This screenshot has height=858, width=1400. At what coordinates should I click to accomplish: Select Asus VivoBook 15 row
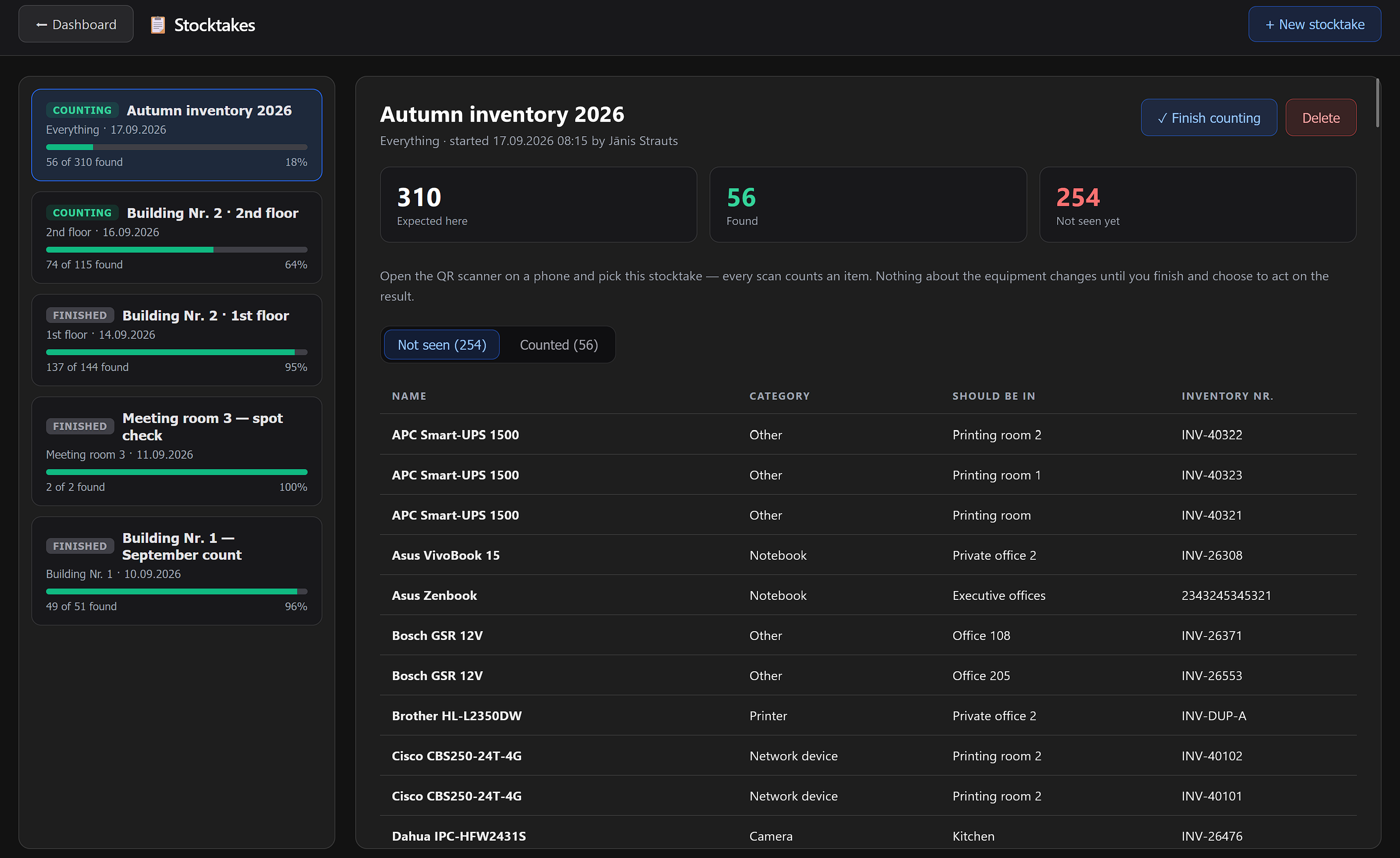tap(868, 555)
